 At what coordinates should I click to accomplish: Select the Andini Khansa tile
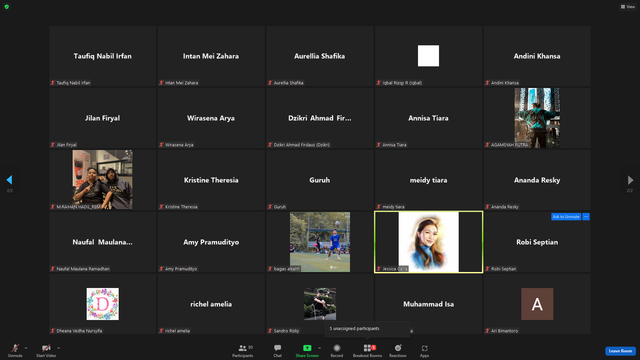pos(537,56)
